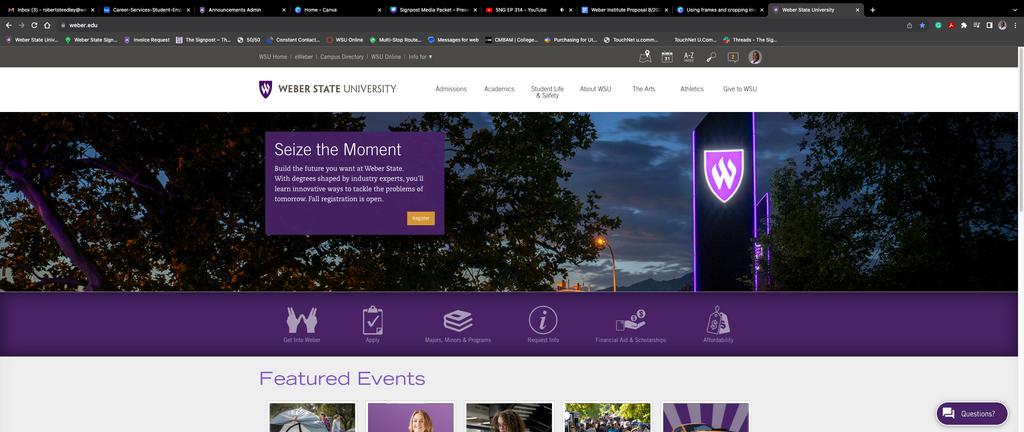Screen dimensions: 1024x432
Task: Click the Weber State University logo
Action: pyautogui.click(x=327, y=89)
